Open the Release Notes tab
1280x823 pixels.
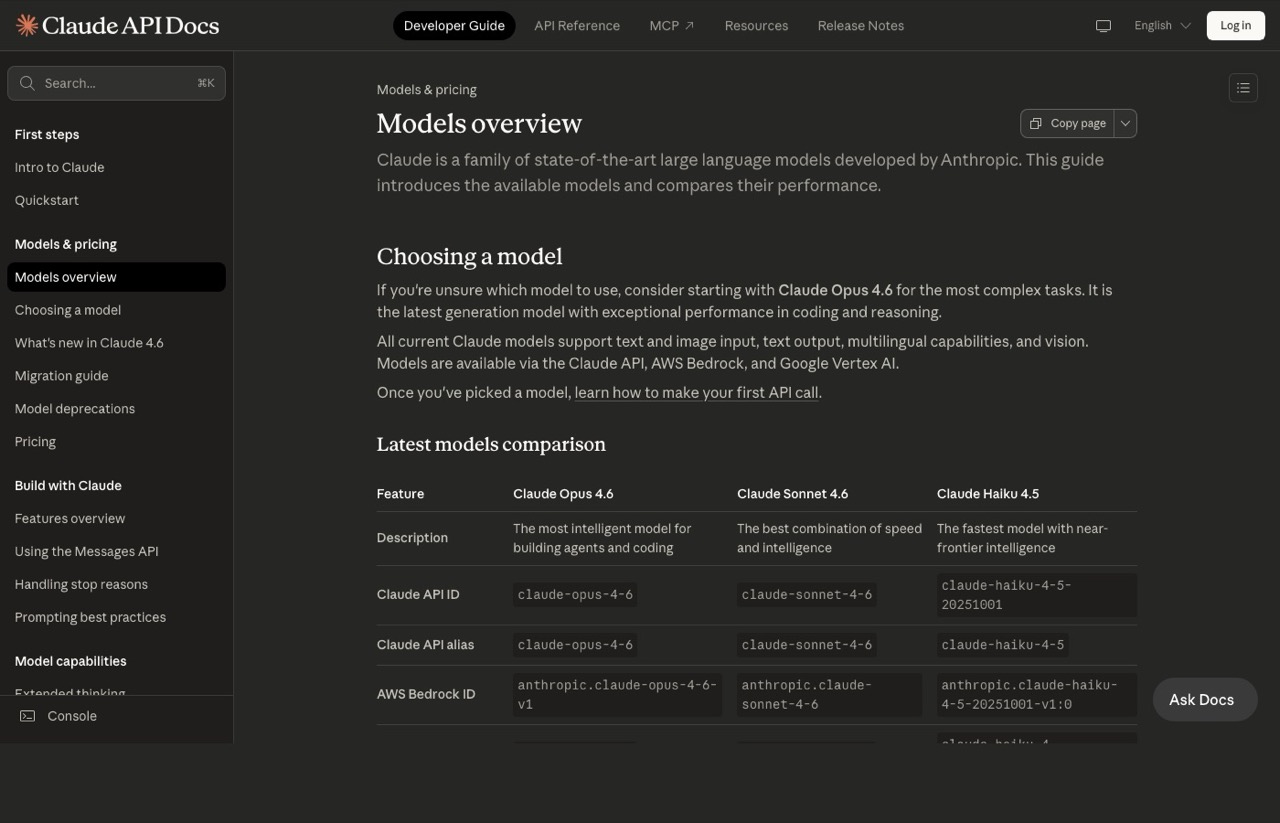[x=861, y=26]
